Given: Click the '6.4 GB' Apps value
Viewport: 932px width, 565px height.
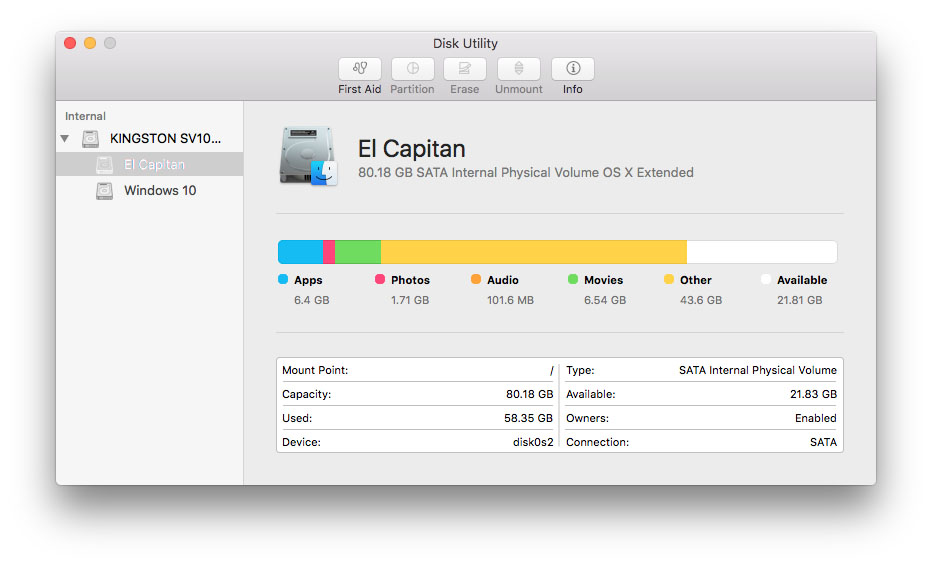Looking at the screenshot, I should tap(312, 300).
